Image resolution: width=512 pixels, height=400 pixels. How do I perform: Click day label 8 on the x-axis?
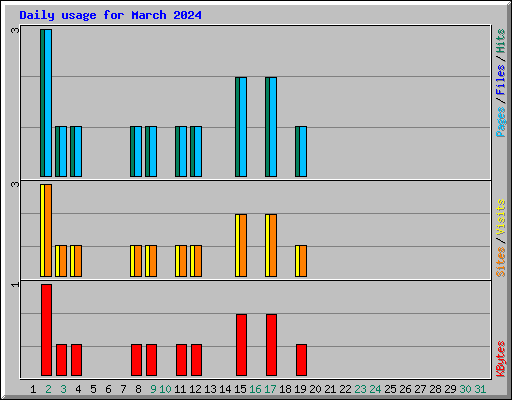(x=138, y=389)
